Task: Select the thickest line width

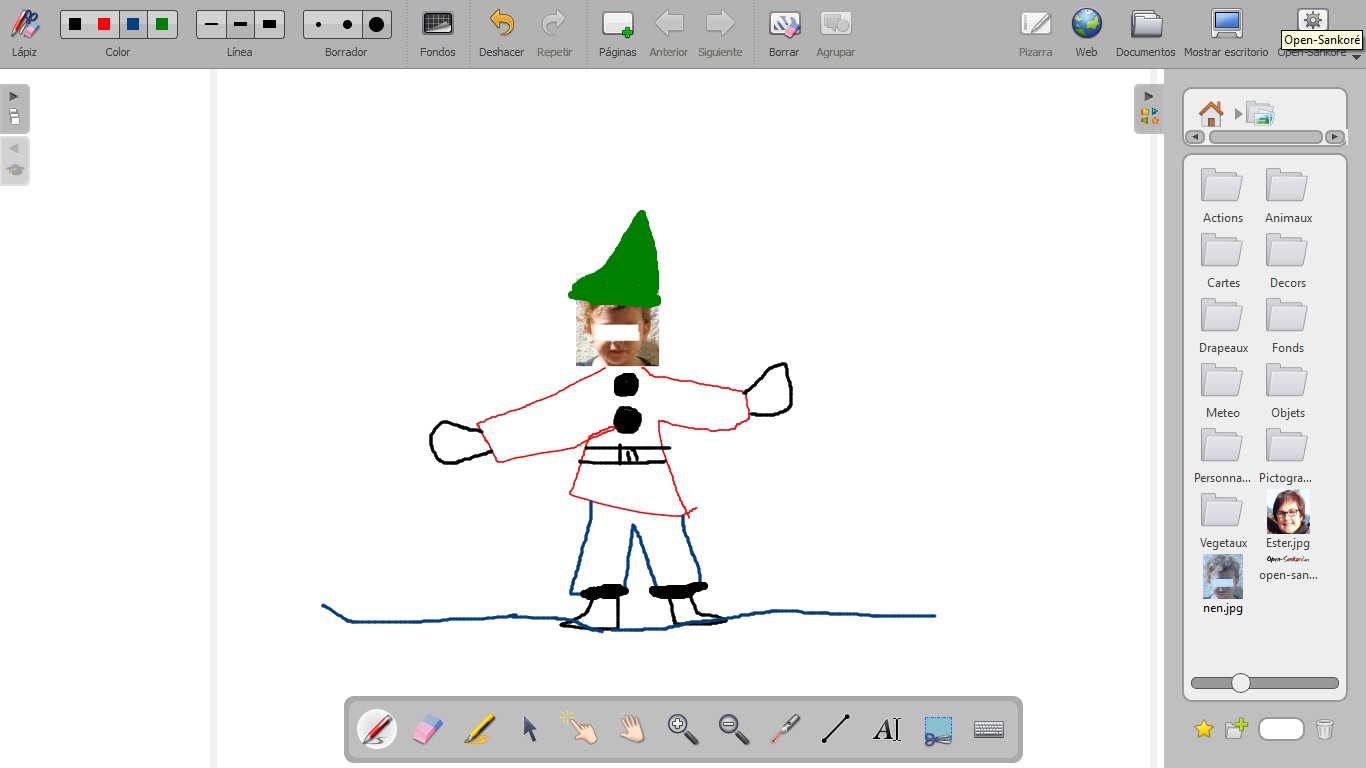Action: tap(269, 24)
